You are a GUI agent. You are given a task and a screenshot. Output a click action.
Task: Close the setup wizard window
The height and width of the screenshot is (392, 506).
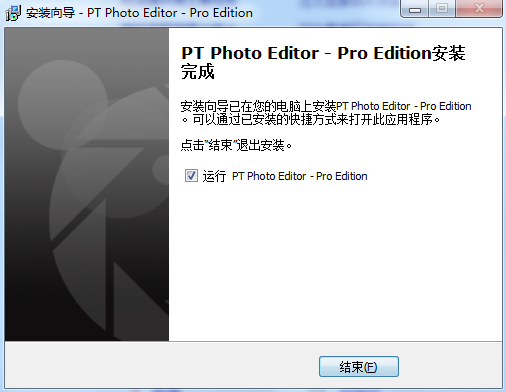coord(479,9)
